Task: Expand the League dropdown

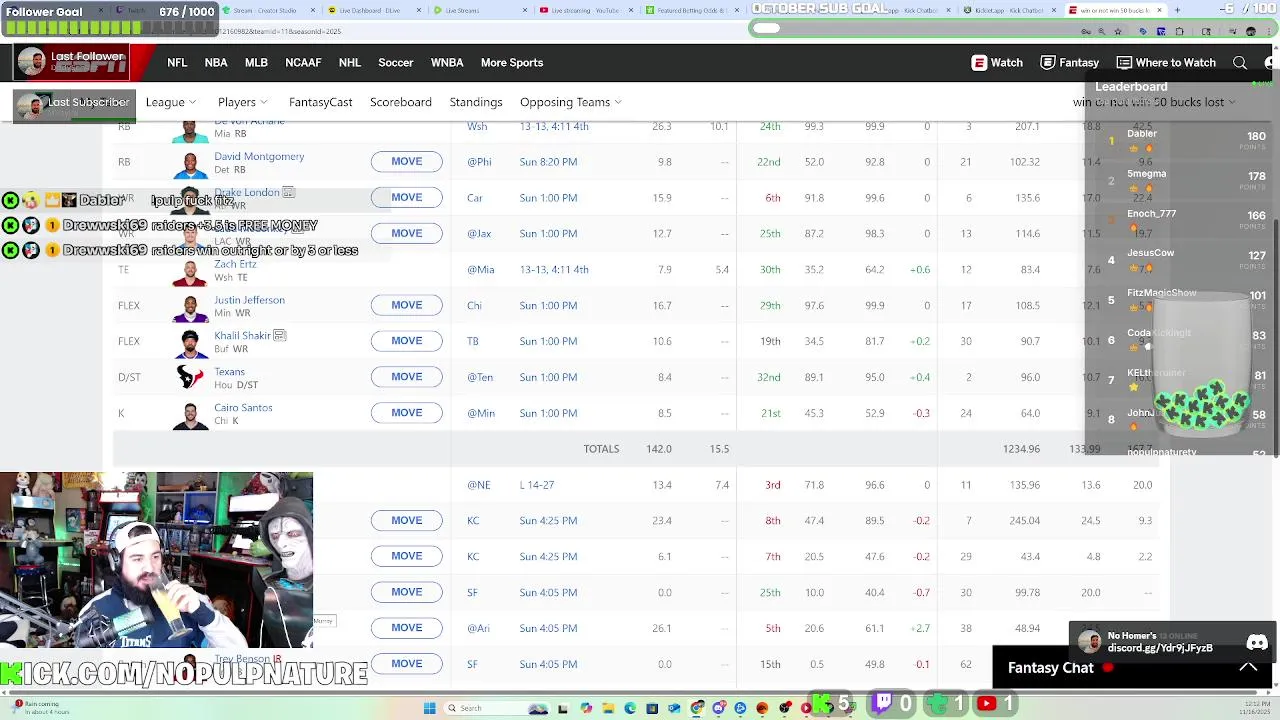Action: [x=170, y=102]
